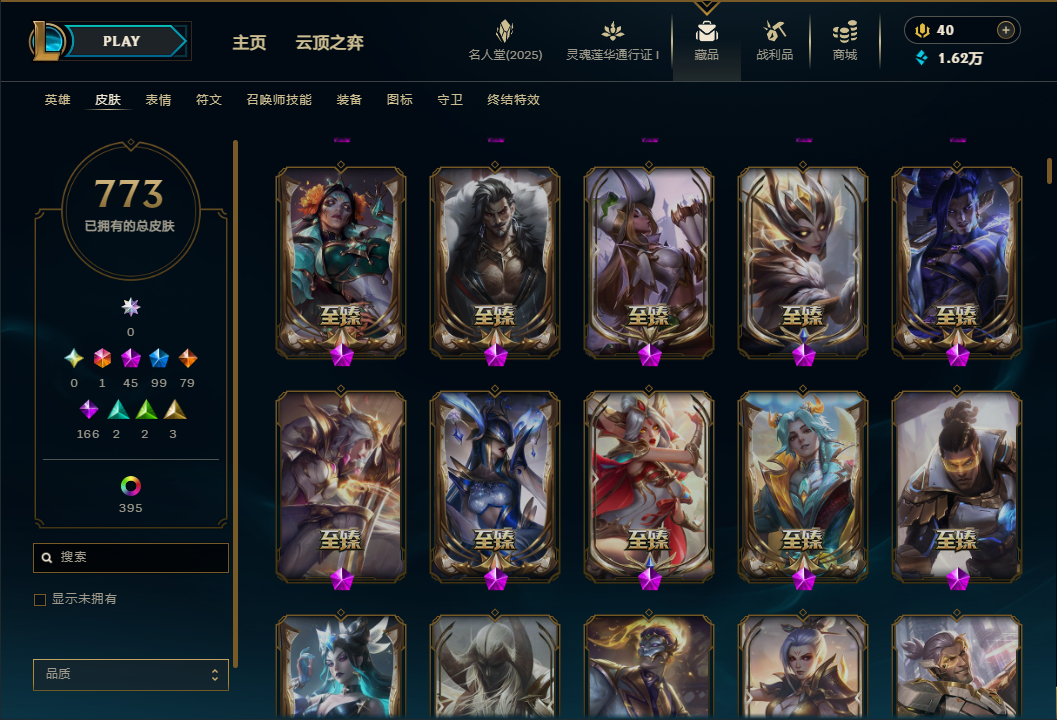Switch to the 英雄 tab
Screen dimensions: 1057x720
coord(57,100)
